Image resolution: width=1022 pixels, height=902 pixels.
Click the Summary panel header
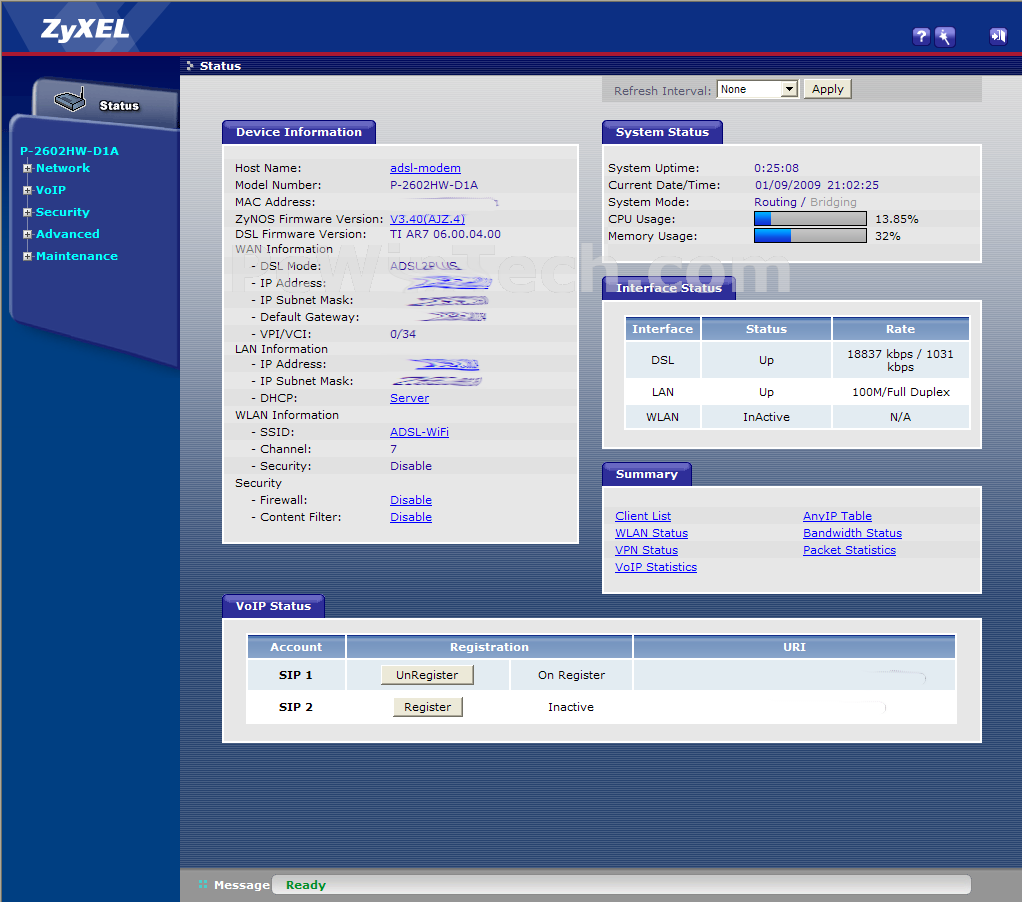pyautogui.click(x=647, y=474)
